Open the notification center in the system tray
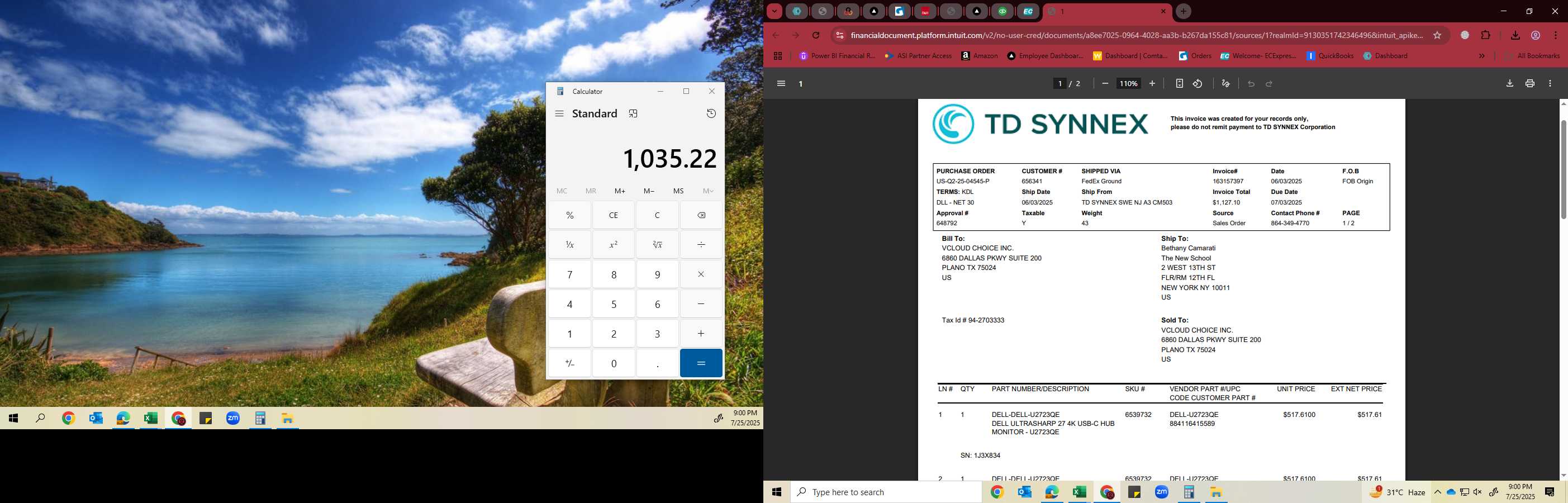The width and height of the screenshot is (1568, 503). (x=1550, y=492)
